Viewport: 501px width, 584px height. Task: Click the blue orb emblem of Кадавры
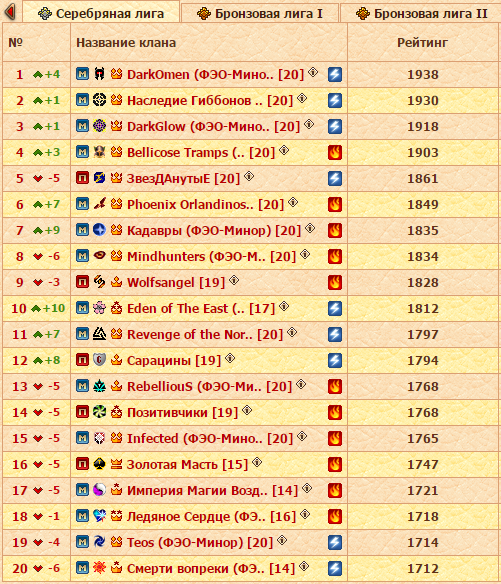(99, 230)
